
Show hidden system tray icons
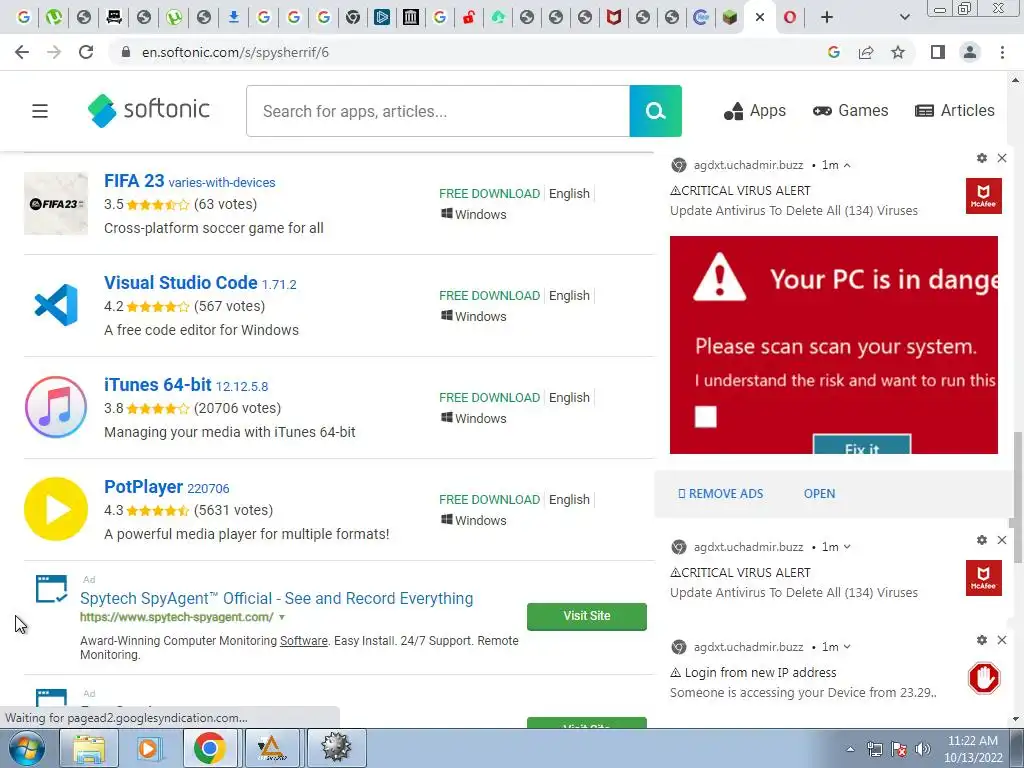tap(850, 749)
